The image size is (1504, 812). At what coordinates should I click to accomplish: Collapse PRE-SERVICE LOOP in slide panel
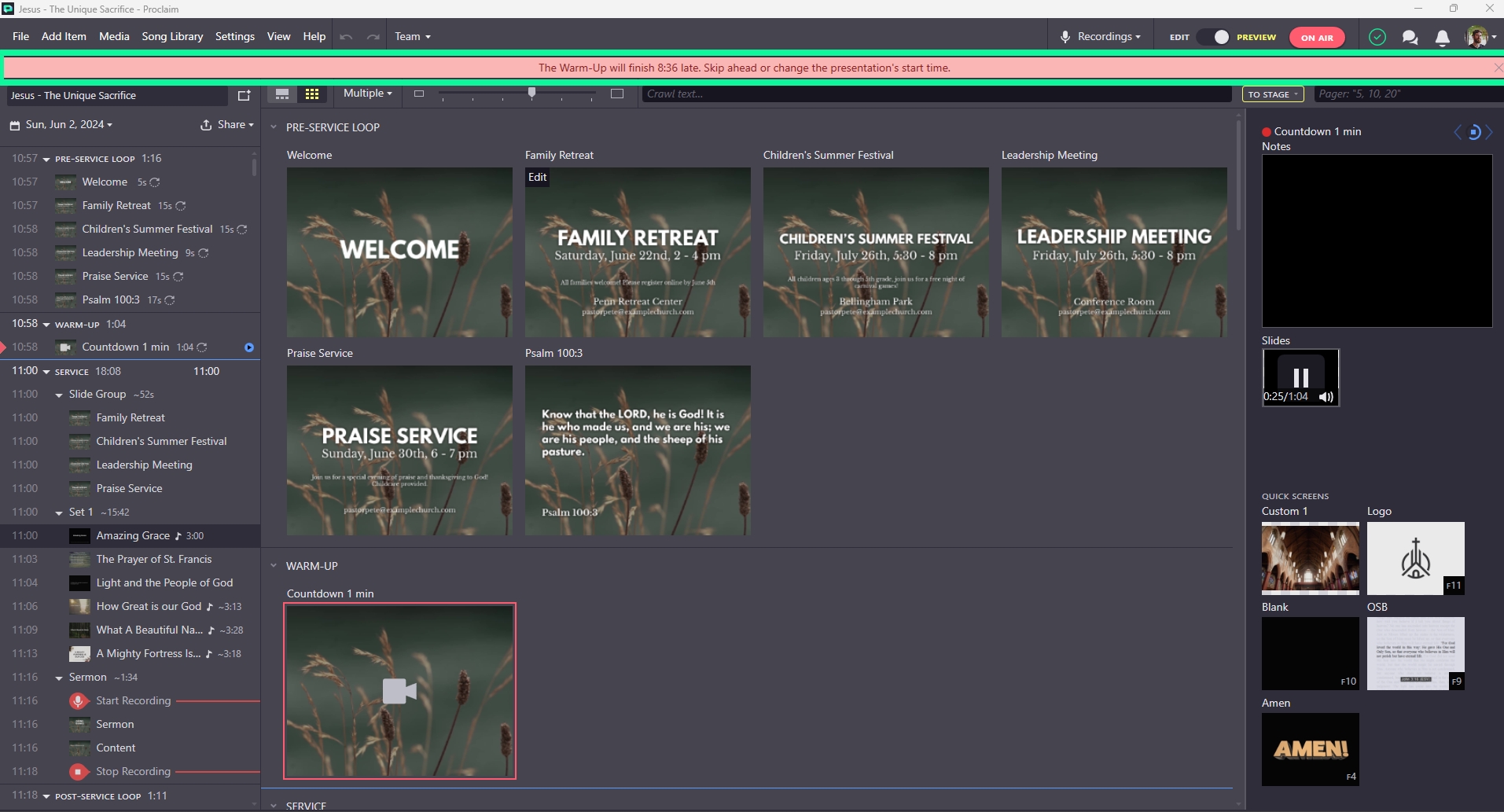(x=274, y=127)
